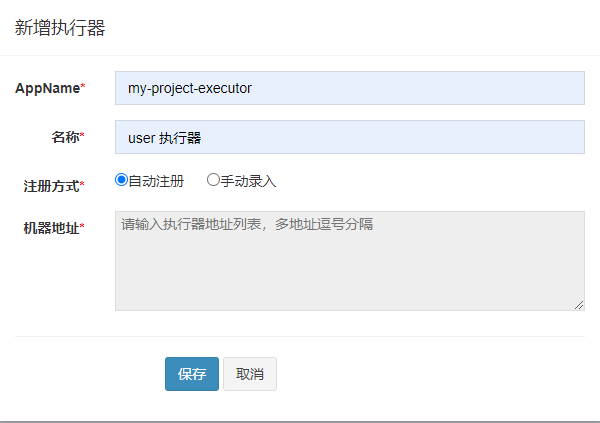This screenshot has height=423, width=600.
Task: Click the blue 保存 button
Action: [192, 374]
